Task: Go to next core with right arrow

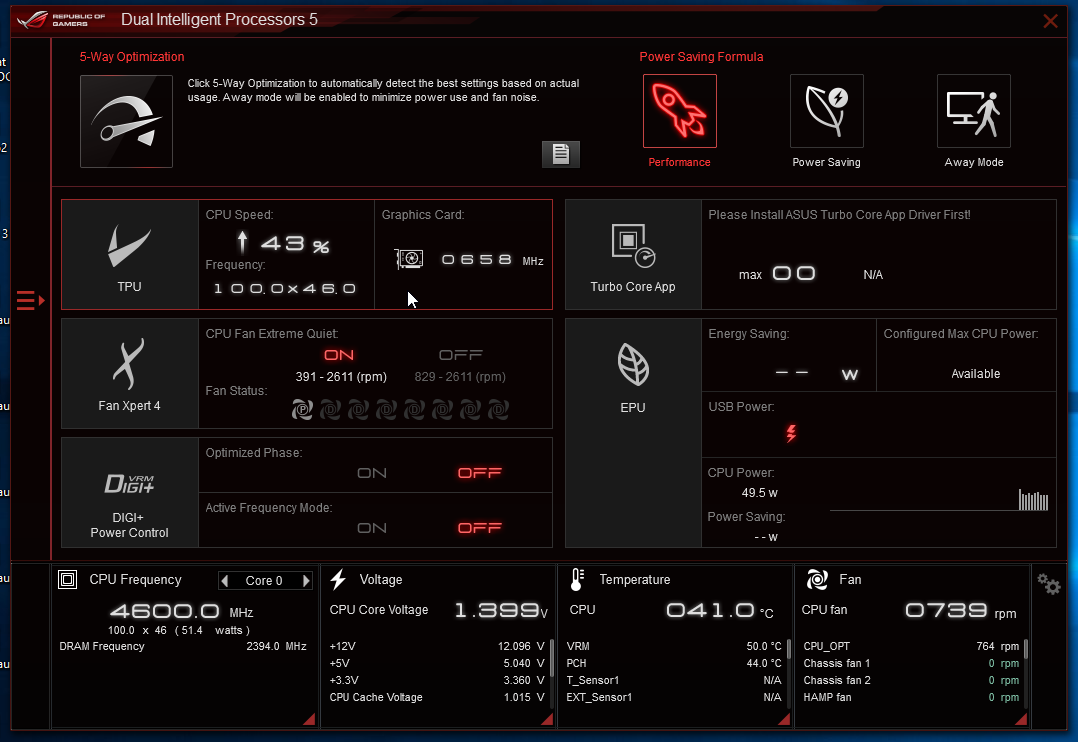Action: coord(307,580)
